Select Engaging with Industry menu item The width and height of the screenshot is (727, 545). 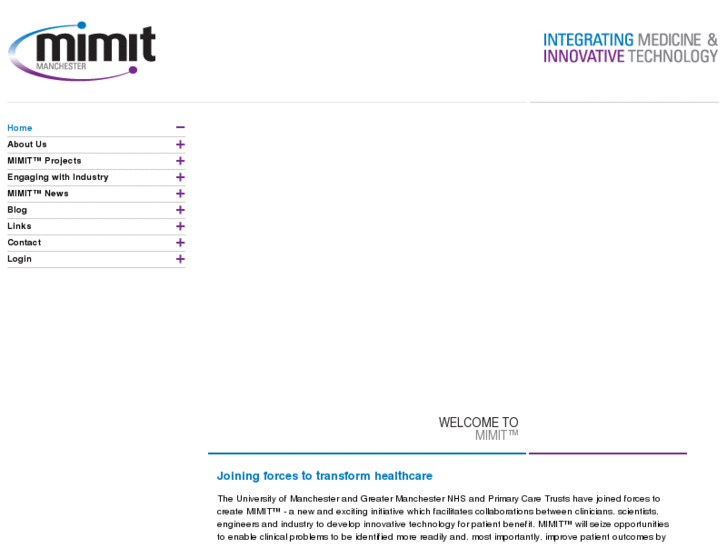(x=57, y=177)
